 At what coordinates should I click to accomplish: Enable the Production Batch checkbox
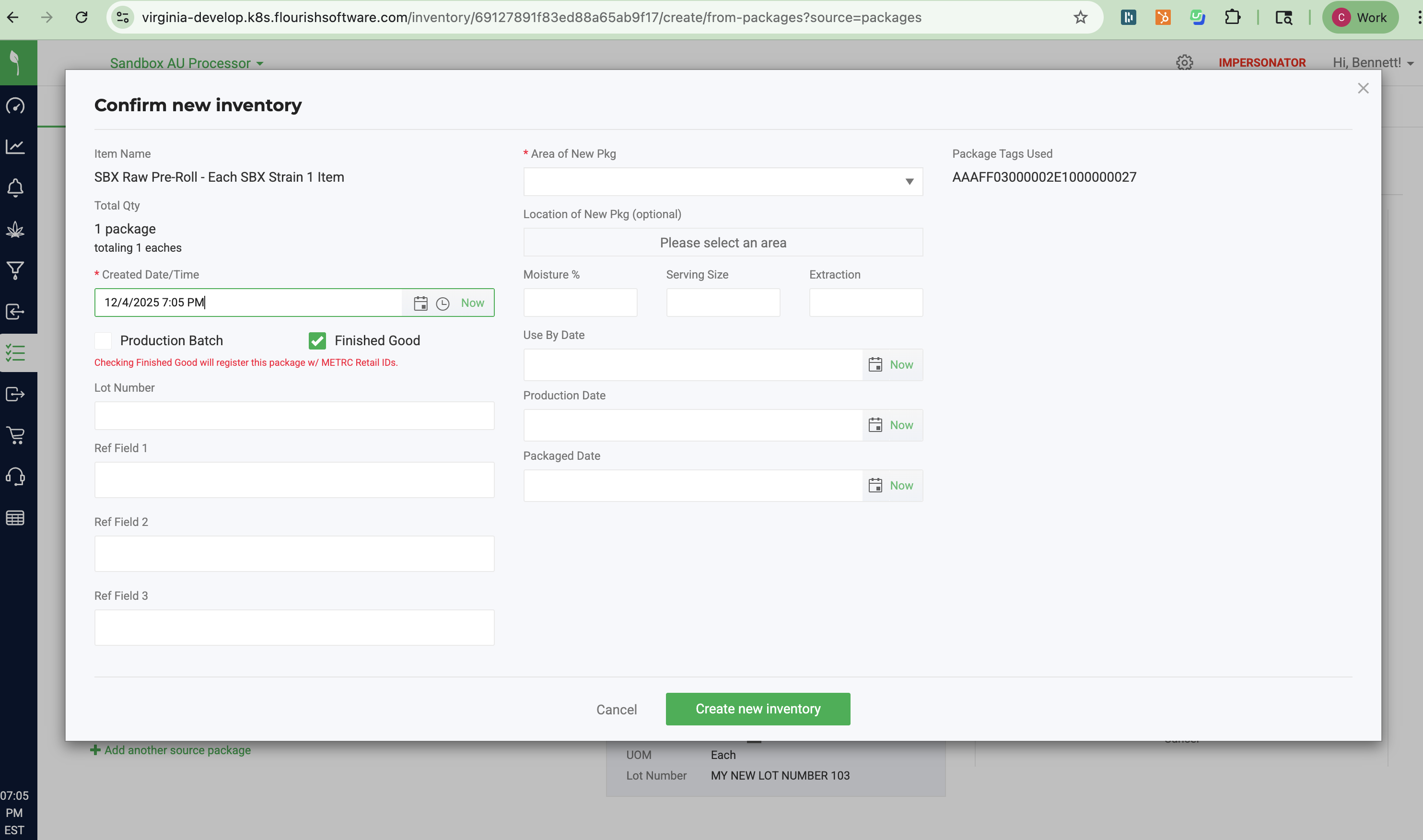click(103, 340)
